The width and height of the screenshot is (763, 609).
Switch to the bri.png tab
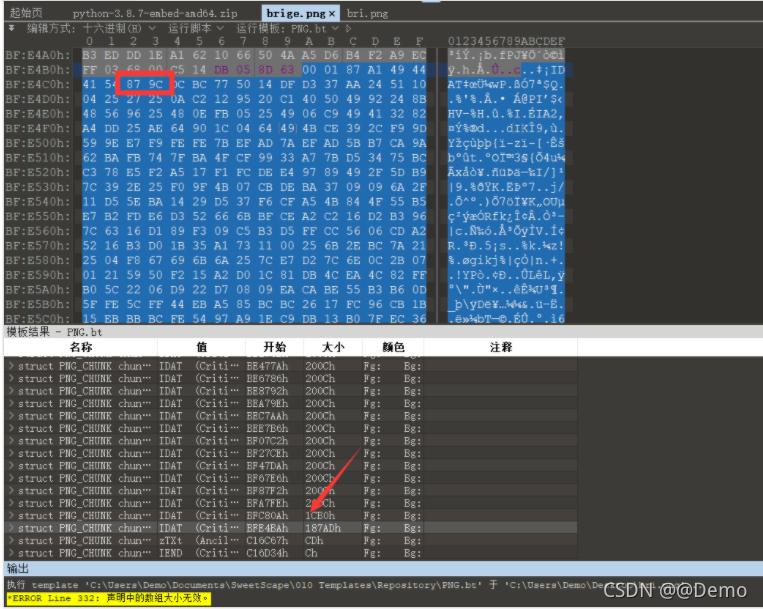[367, 14]
